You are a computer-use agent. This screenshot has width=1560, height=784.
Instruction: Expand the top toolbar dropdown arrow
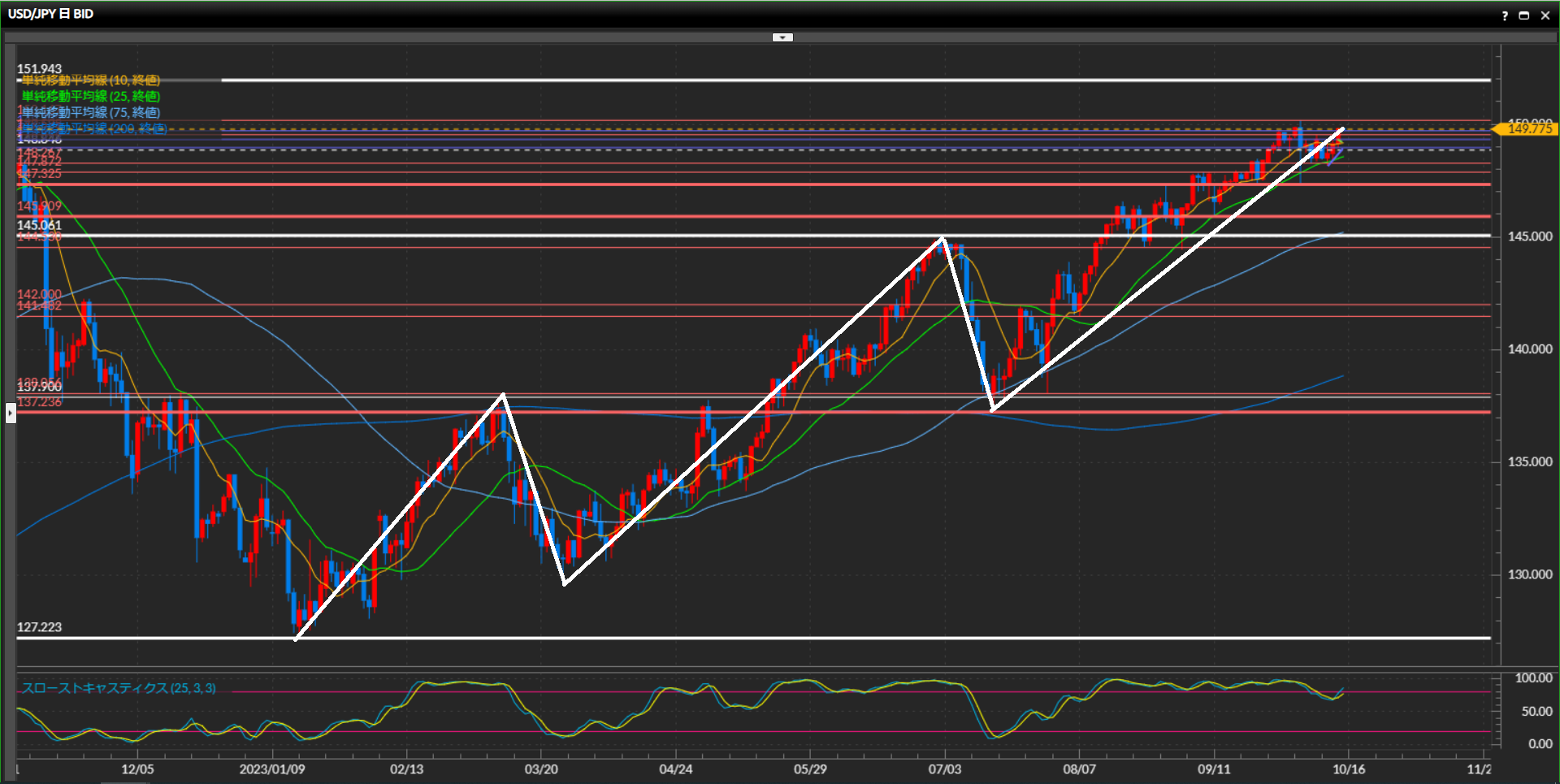pos(782,37)
